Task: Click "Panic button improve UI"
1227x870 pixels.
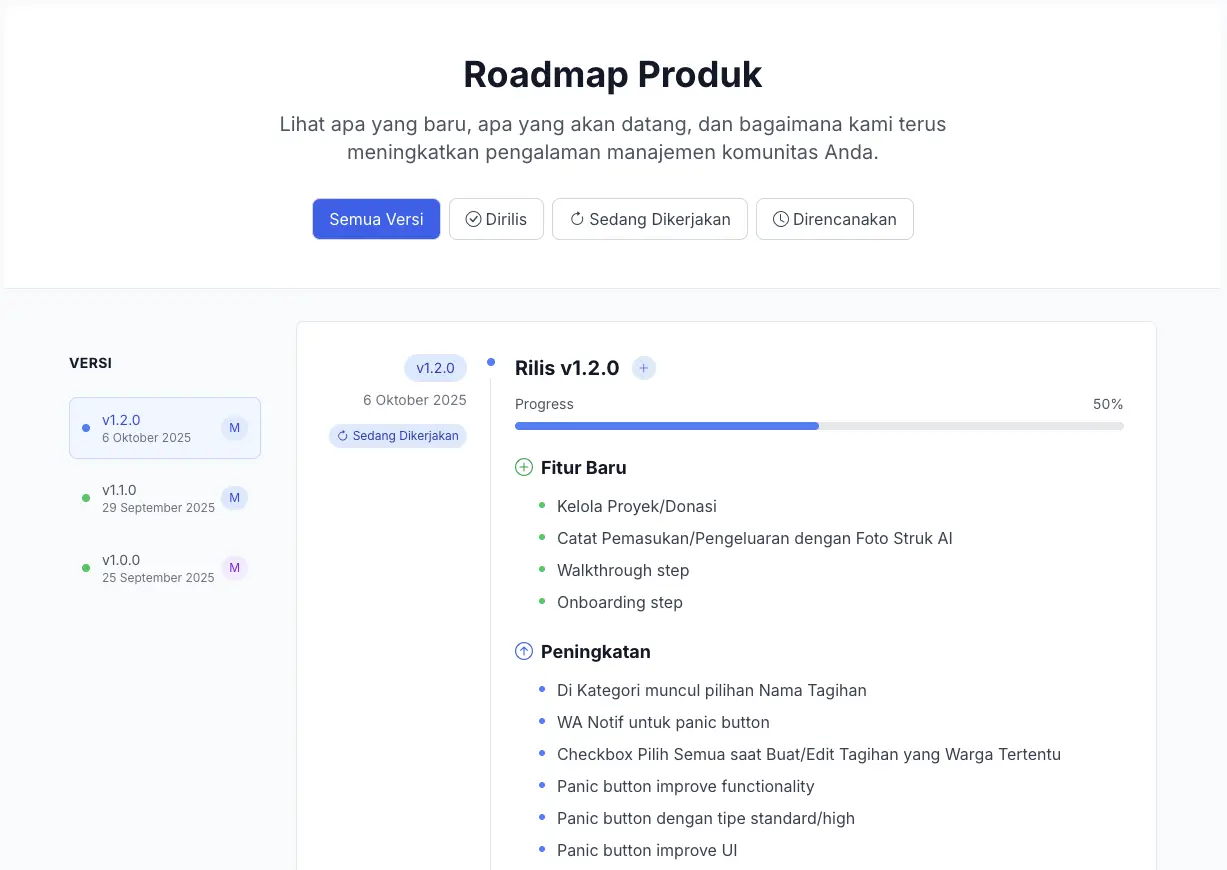Action: pos(647,850)
